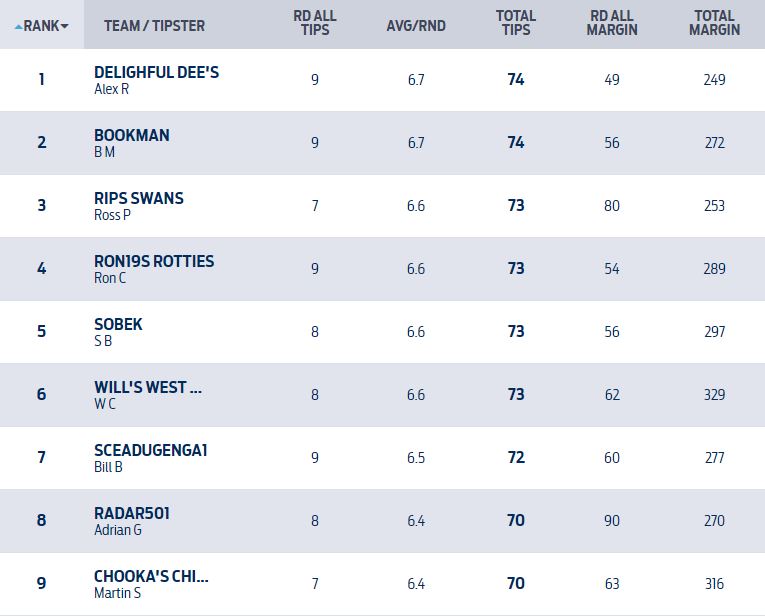Select the RIPS SWANS team

pos(139,198)
